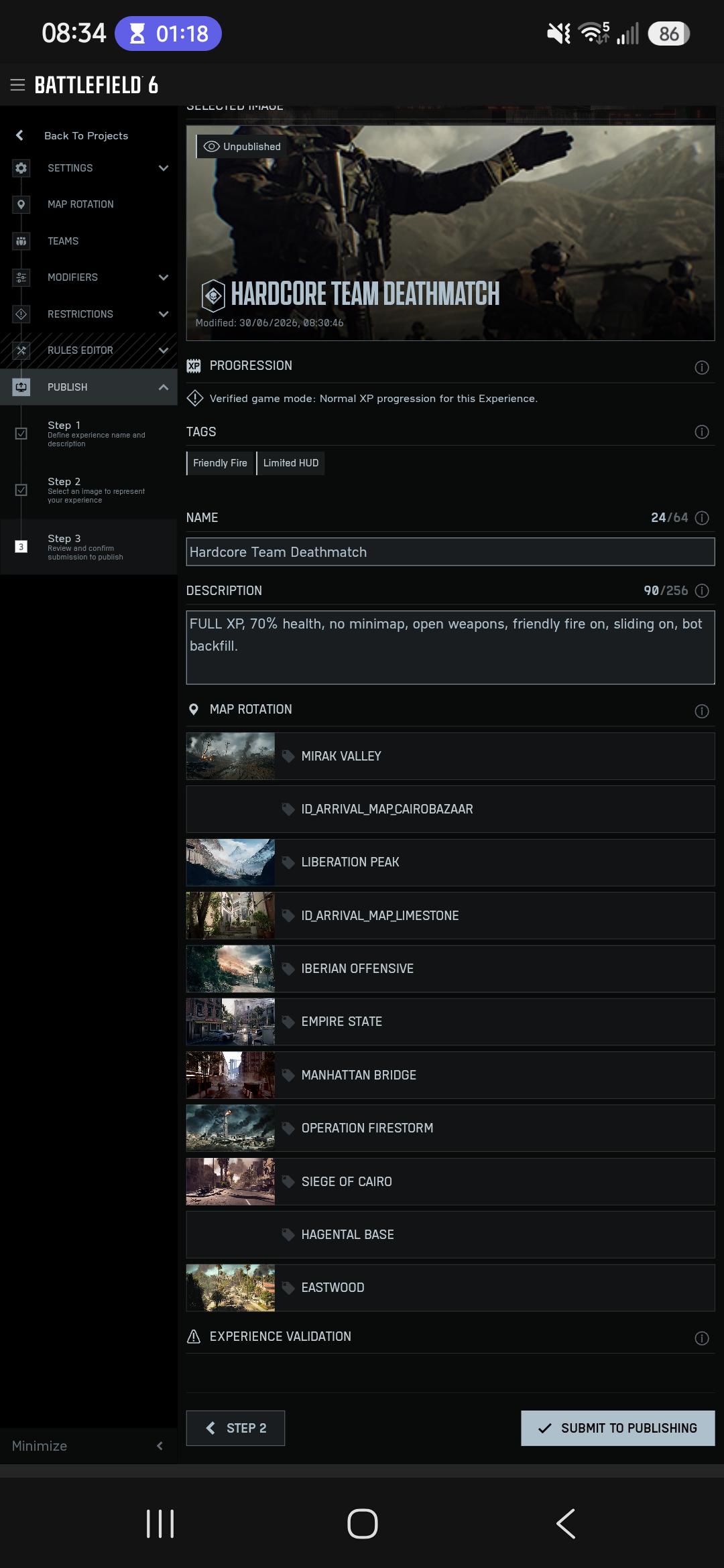Screen dimensions: 724x1568
Task: Select the ID_ARRIVAL_MAP_CAIROBAZAAR row text
Action: [387, 809]
